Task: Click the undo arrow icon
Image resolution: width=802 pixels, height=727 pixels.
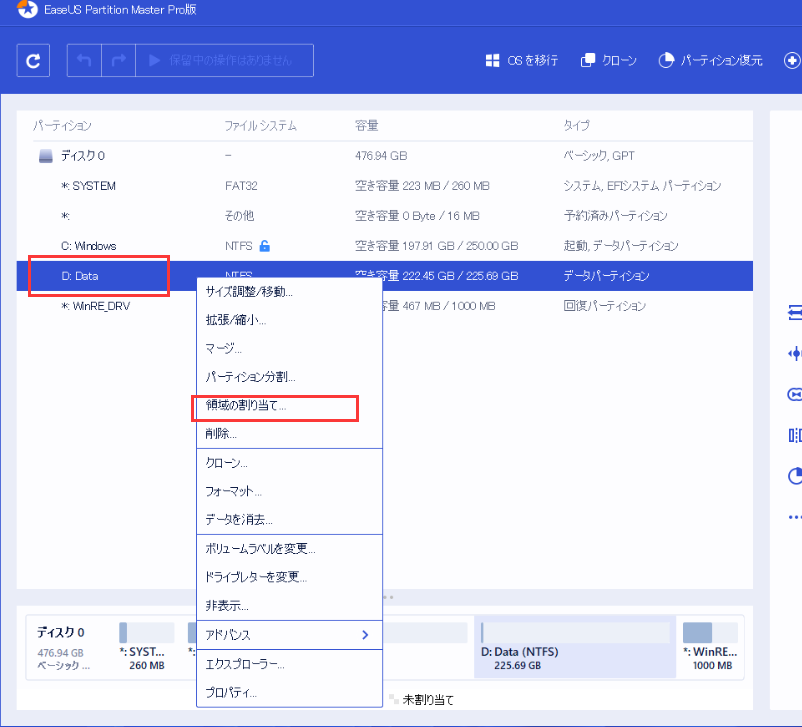Action: 83,60
